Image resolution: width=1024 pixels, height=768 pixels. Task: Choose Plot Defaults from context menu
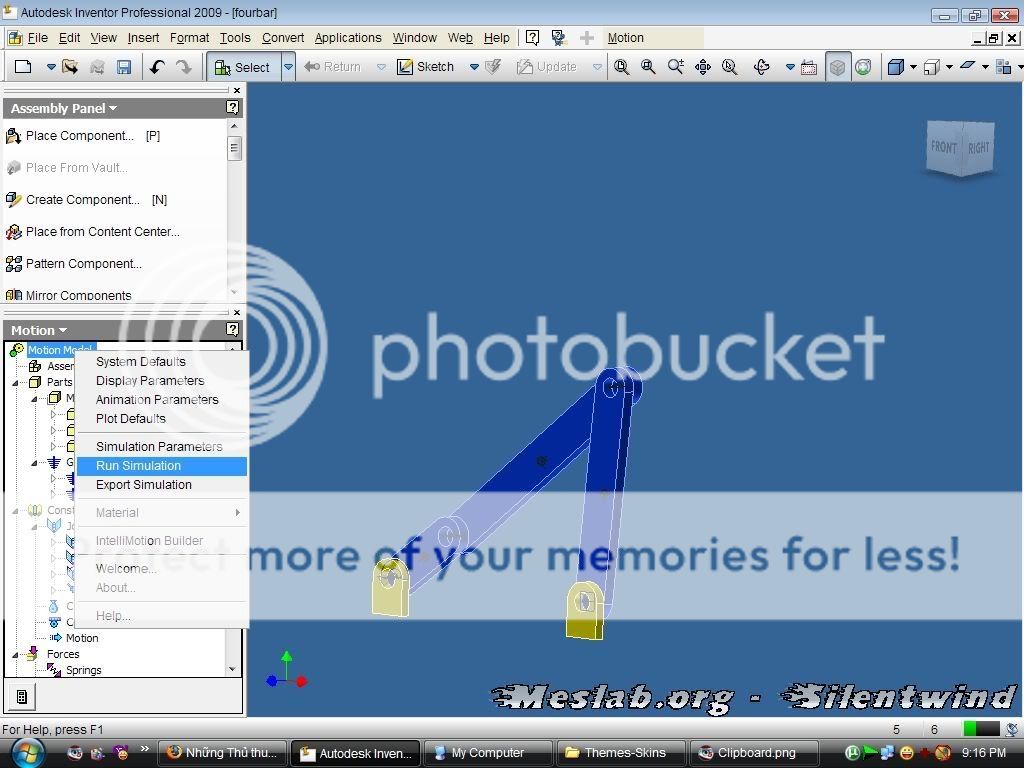pos(162,419)
